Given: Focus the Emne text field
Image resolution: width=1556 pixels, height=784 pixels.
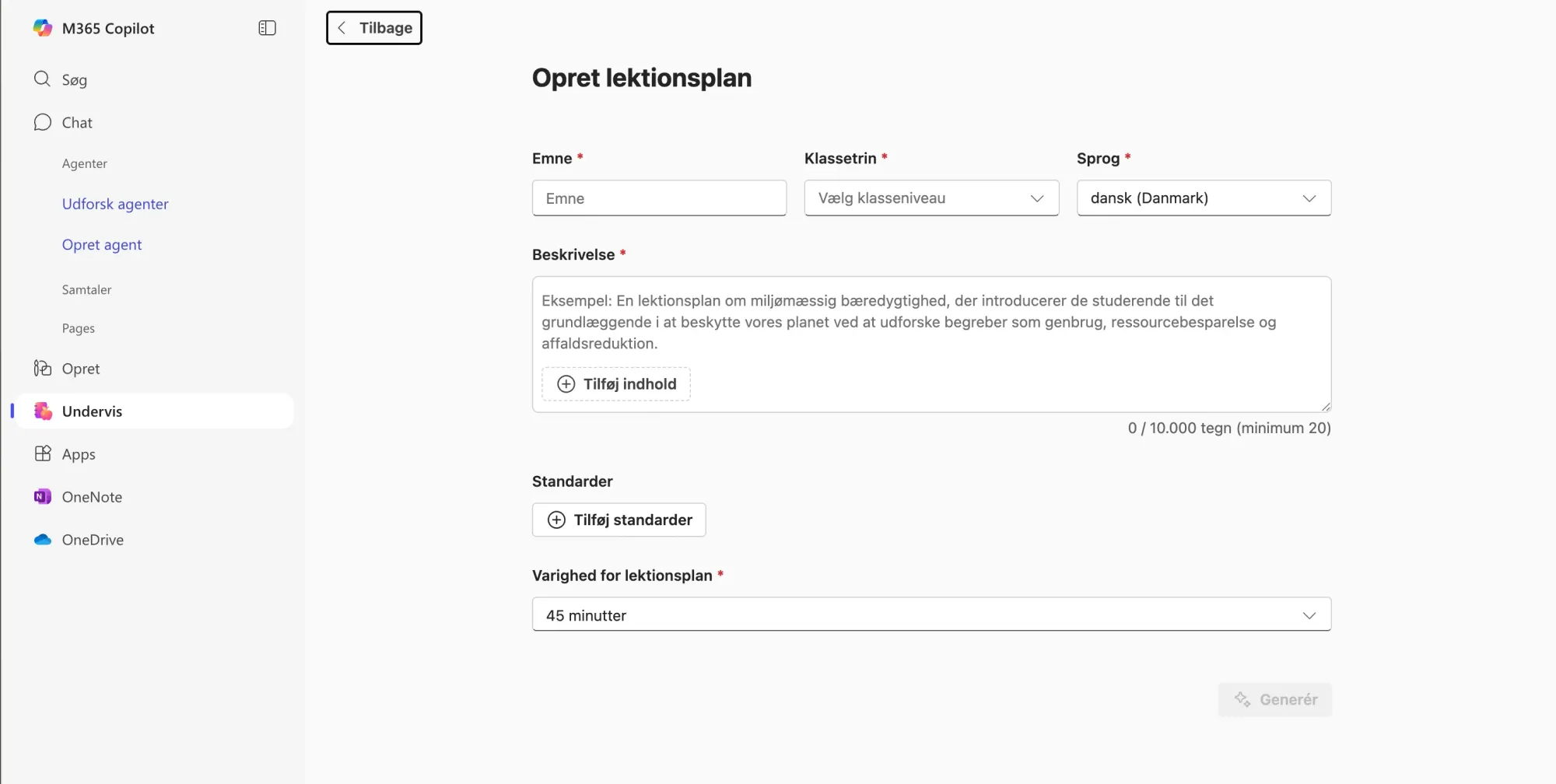Looking at the screenshot, I should (x=659, y=198).
